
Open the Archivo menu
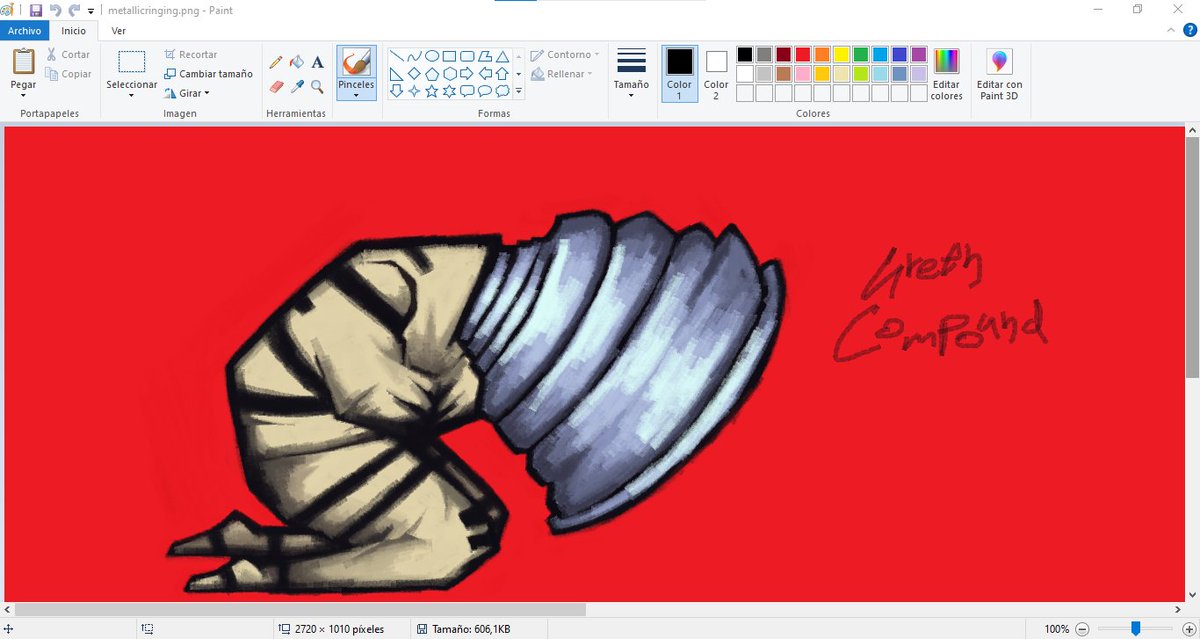click(x=23, y=31)
